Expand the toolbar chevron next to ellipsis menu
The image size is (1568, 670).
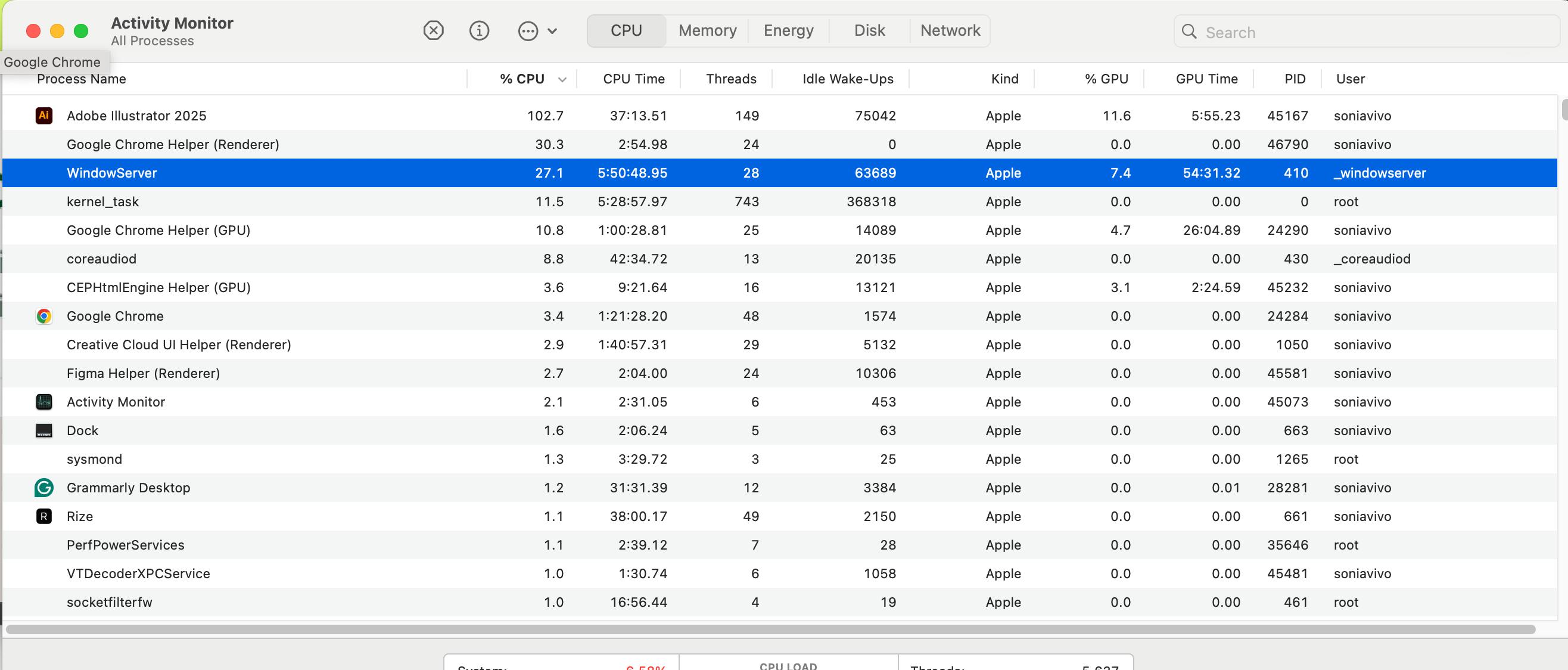coord(552,30)
